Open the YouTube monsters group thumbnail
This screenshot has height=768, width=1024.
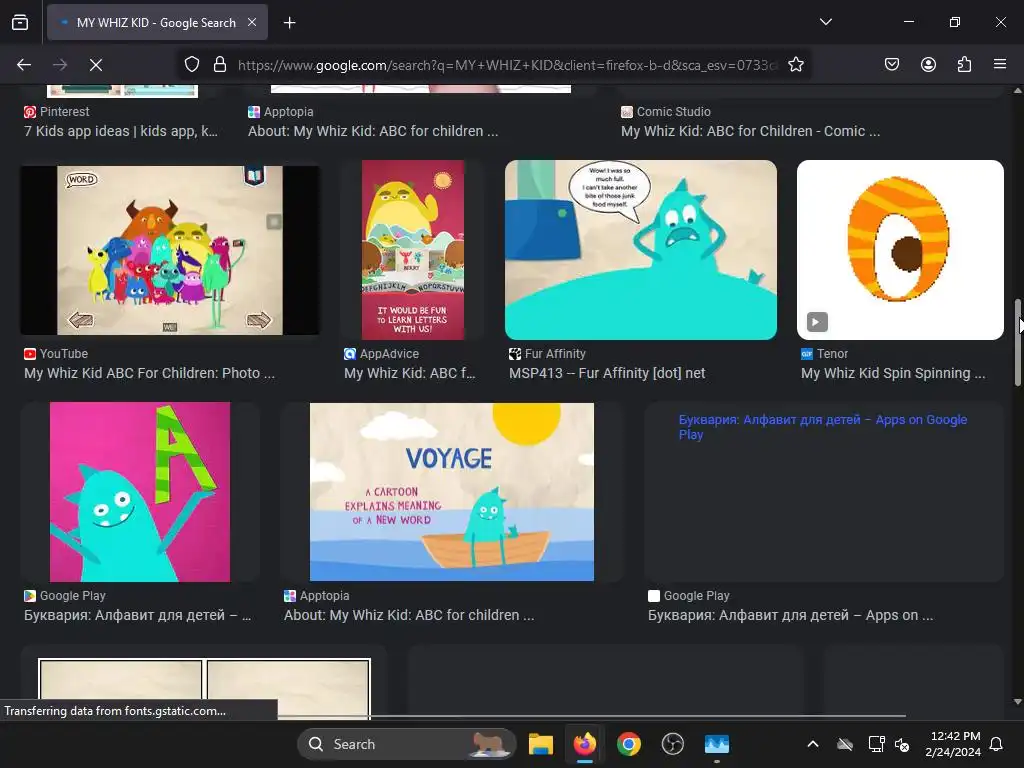(x=170, y=250)
